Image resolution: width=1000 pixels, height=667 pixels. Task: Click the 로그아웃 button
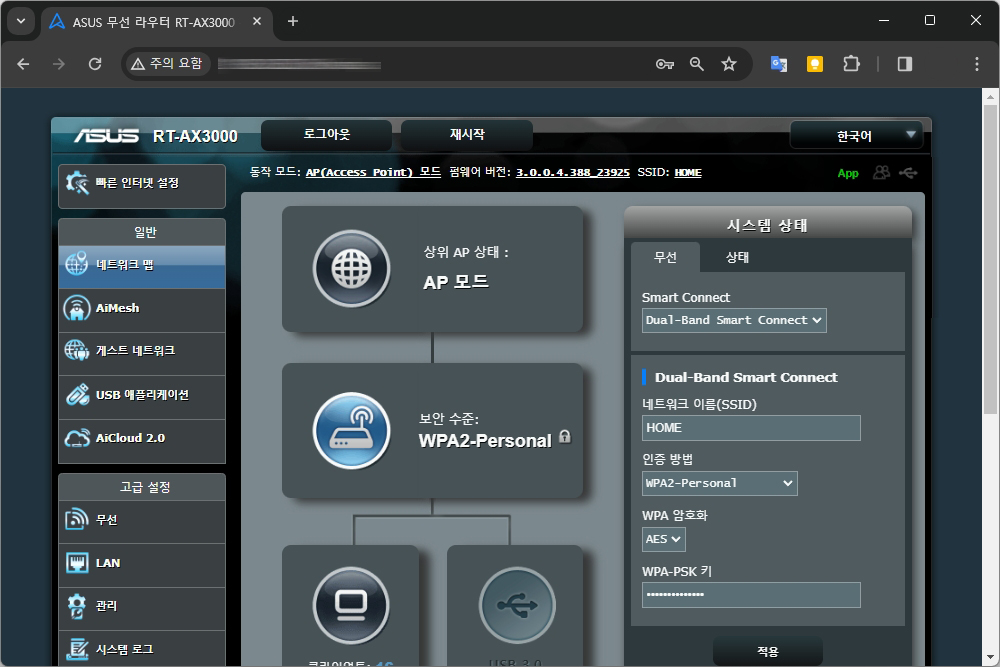pyautogui.click(x=327, y=135)
